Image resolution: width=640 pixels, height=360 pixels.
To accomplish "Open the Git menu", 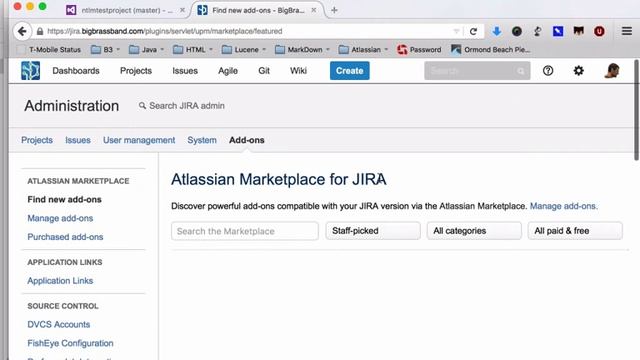I will tap(264, 71).
